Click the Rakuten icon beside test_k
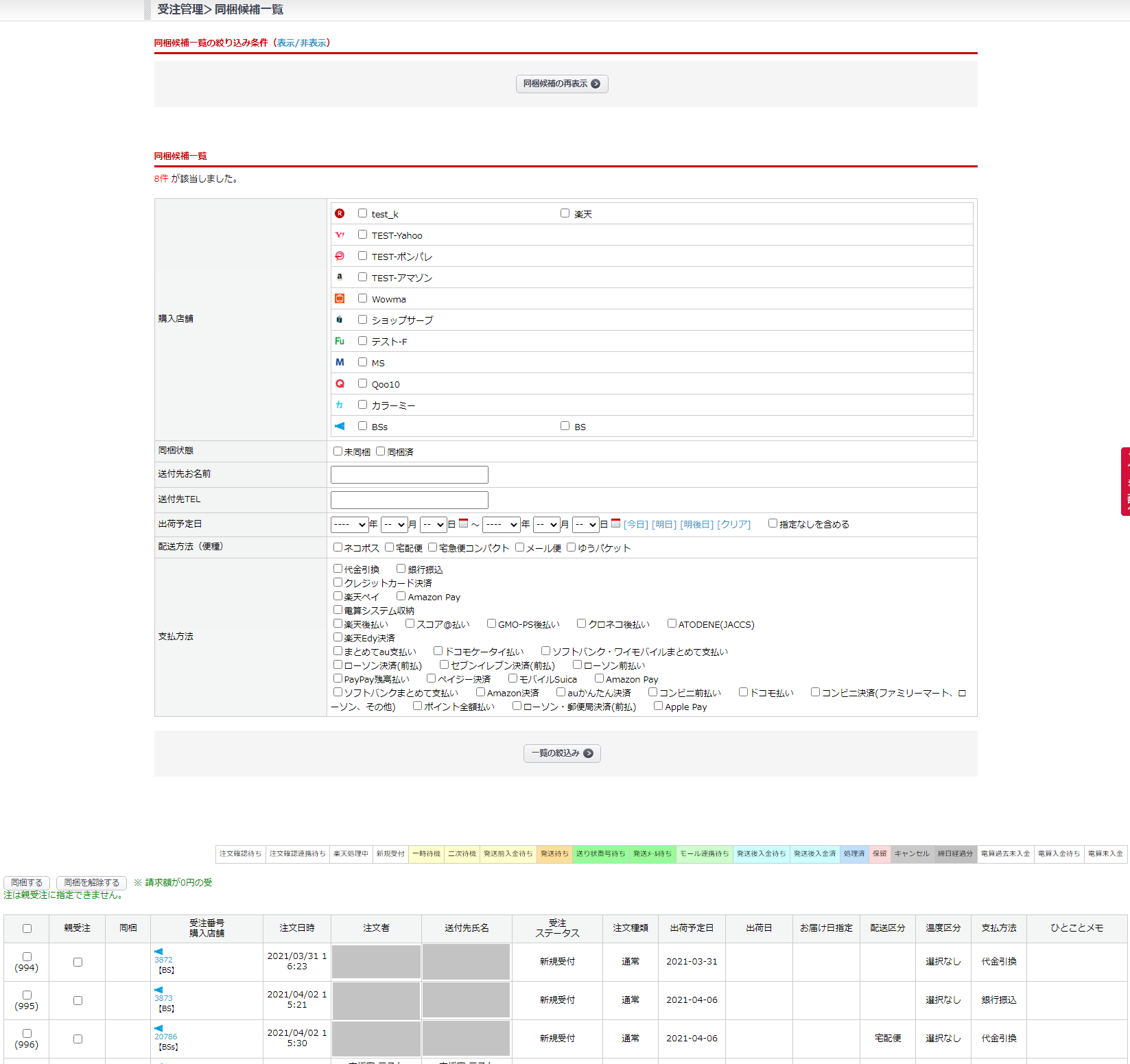Viewport: 1130px width, 1064px height. pos(340,213)
